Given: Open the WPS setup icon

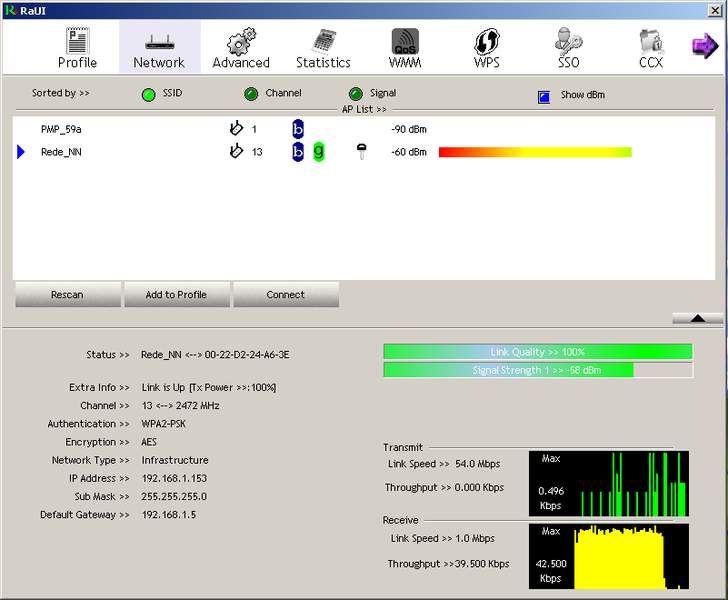Looking at the screenshot, I should tap(486, 42).
